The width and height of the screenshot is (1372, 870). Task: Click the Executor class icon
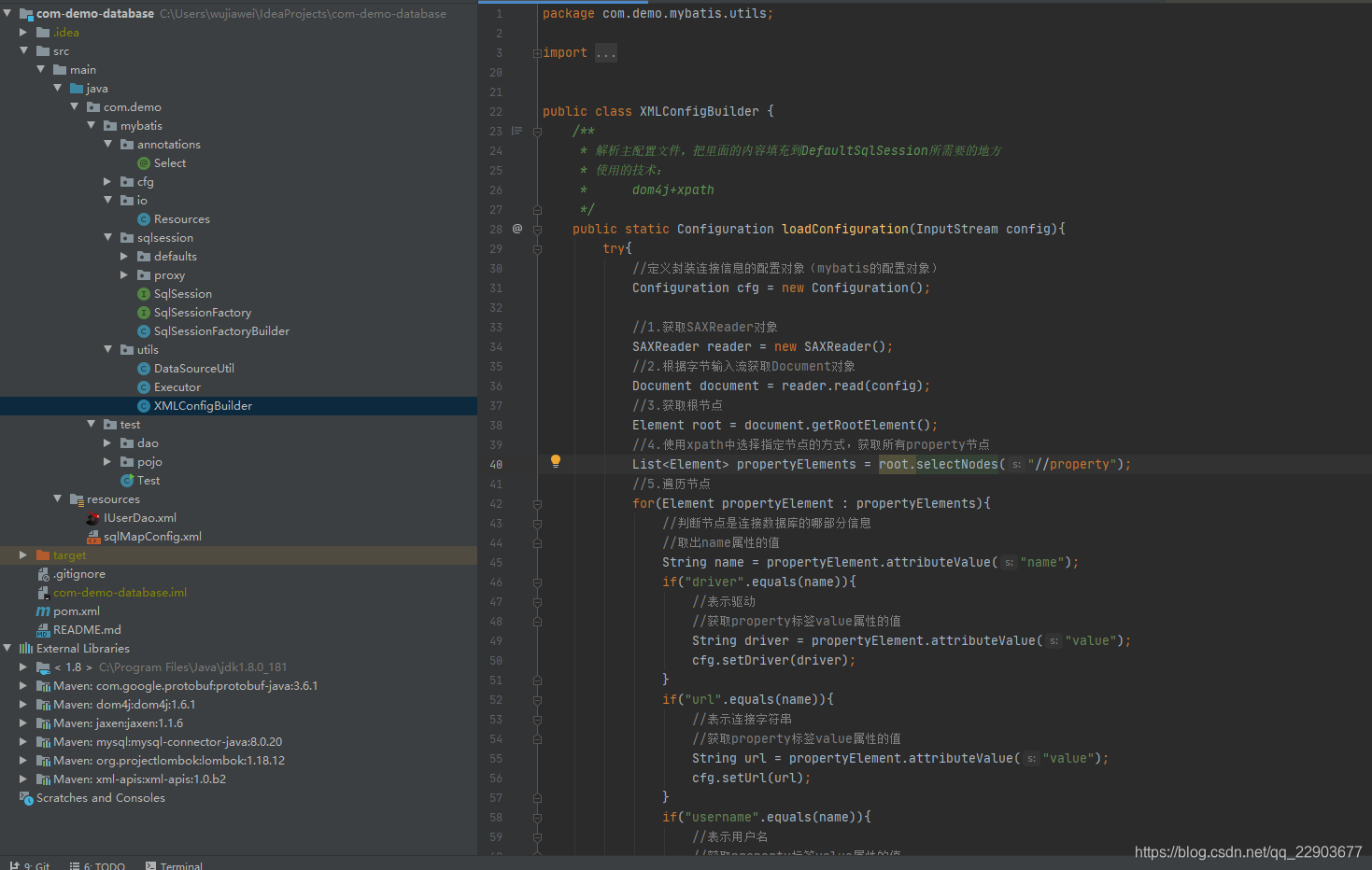(144, 387)
